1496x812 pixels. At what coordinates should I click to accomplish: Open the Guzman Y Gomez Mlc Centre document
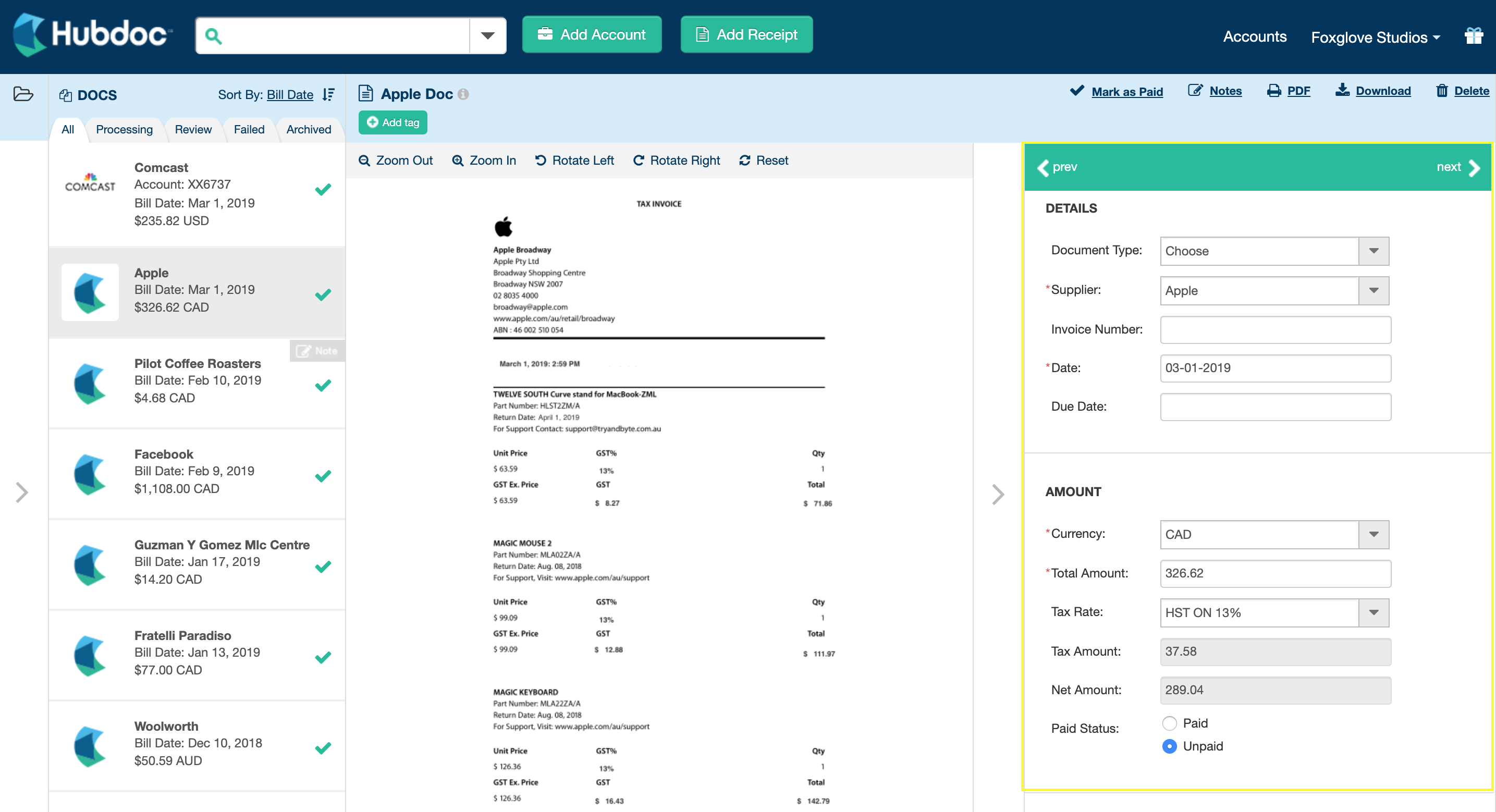click(197, 564)
